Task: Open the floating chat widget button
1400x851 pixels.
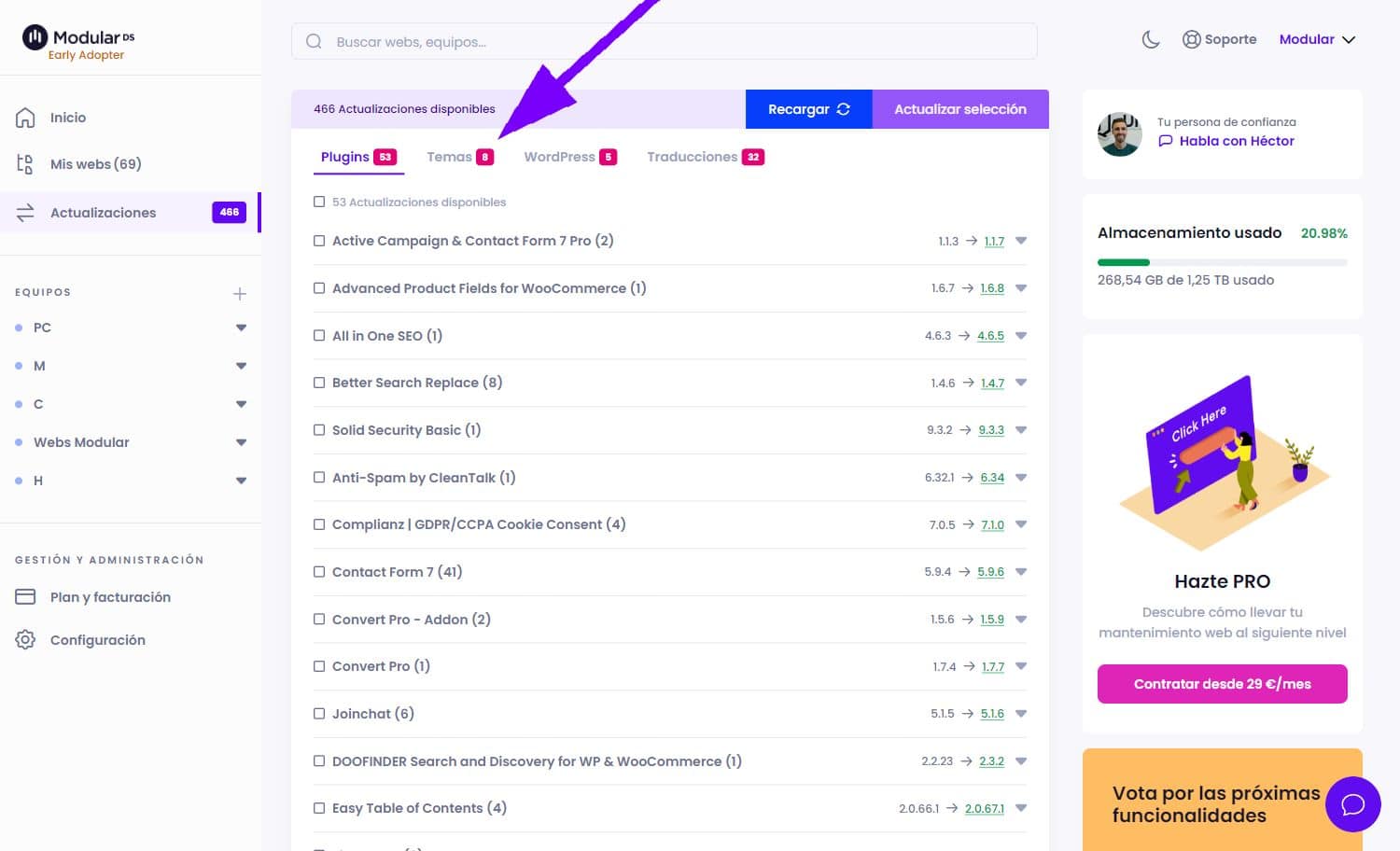Action: 1353,804
